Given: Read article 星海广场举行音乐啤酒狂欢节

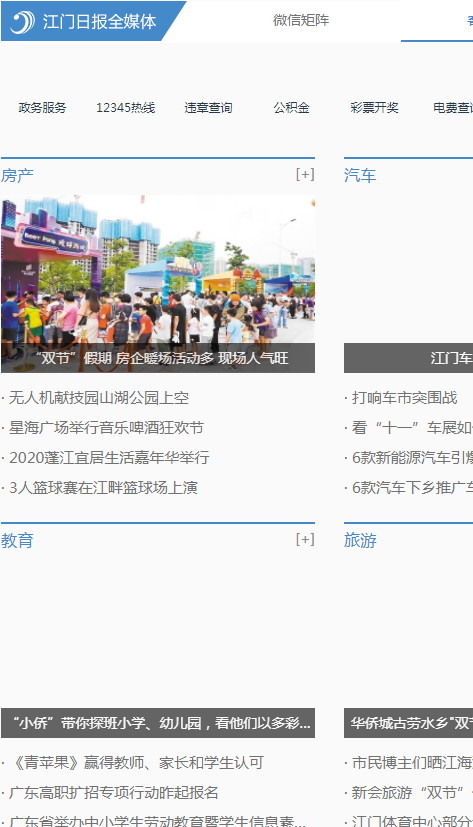Looking at the screenshot, I should tap(106, 428).
